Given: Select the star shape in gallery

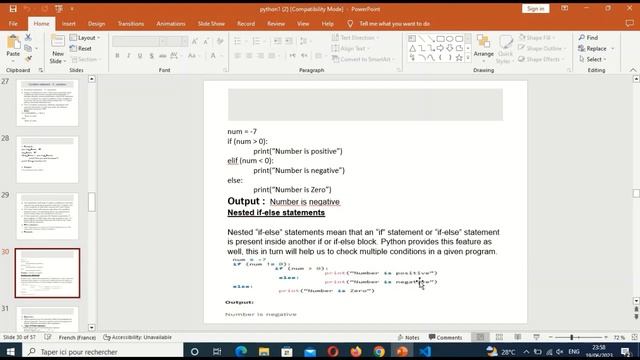Looking at the screenshot, I should (459, 58).
